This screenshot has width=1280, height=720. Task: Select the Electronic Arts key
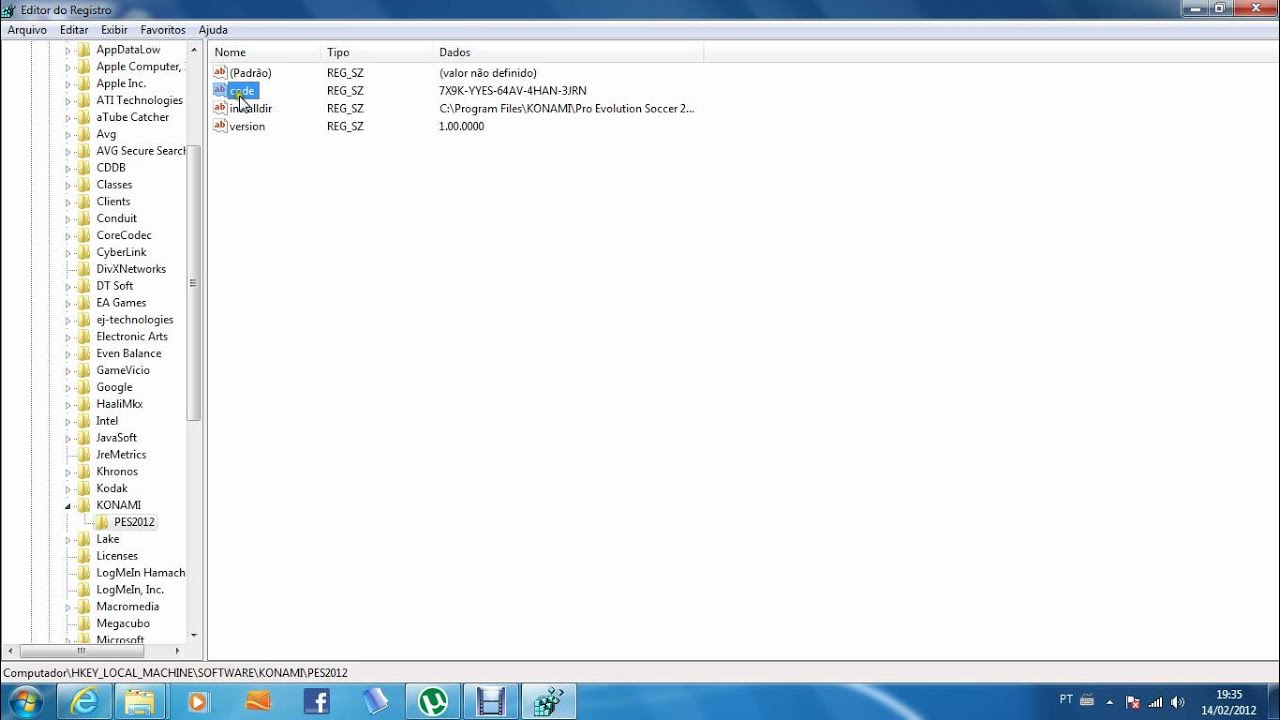pos(132,337)
